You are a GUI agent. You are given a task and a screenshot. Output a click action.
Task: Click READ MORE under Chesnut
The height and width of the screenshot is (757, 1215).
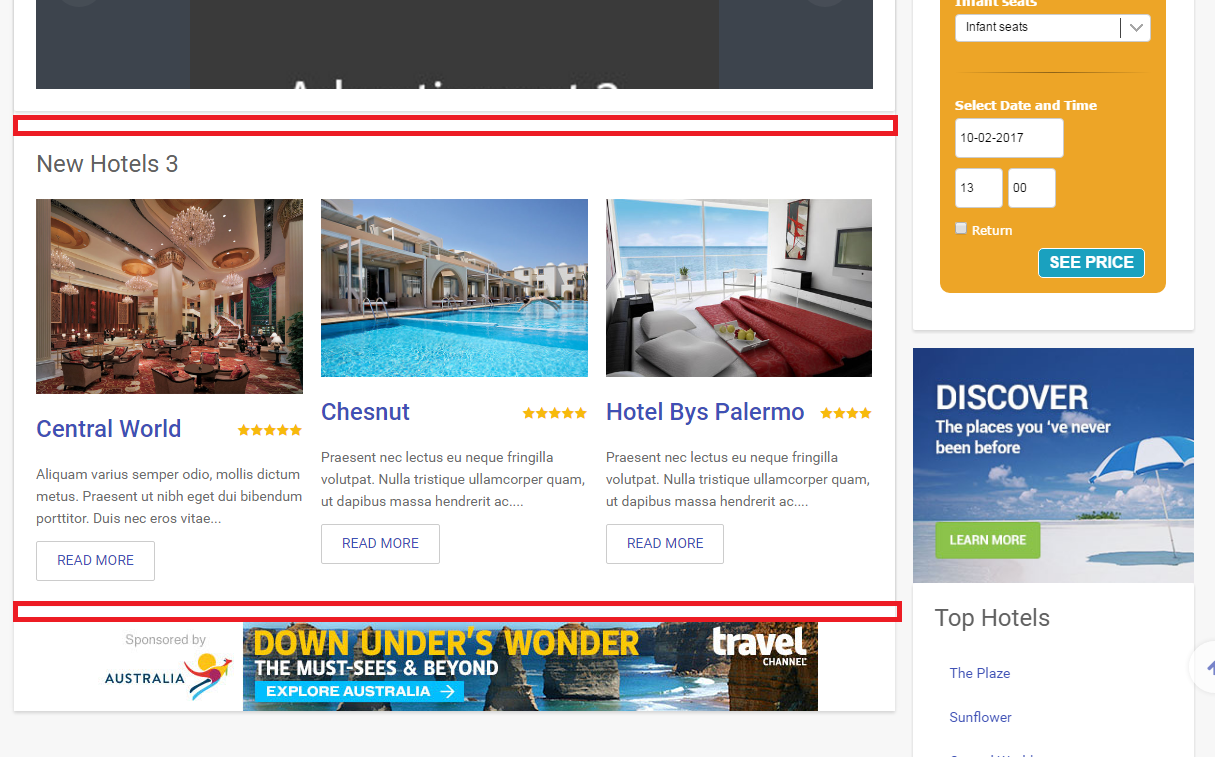(380, 543)
